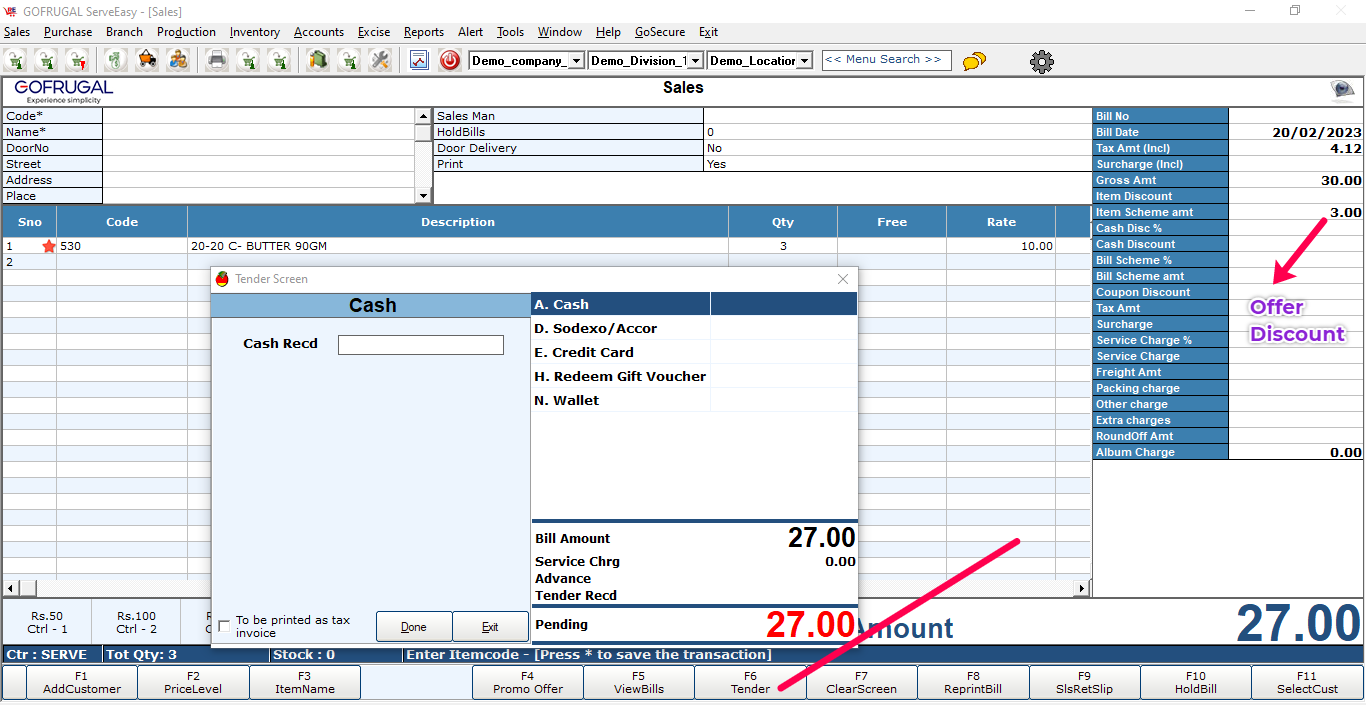Click the customer Name* field
Screen dimensions: 1366x705
(259, 132)
